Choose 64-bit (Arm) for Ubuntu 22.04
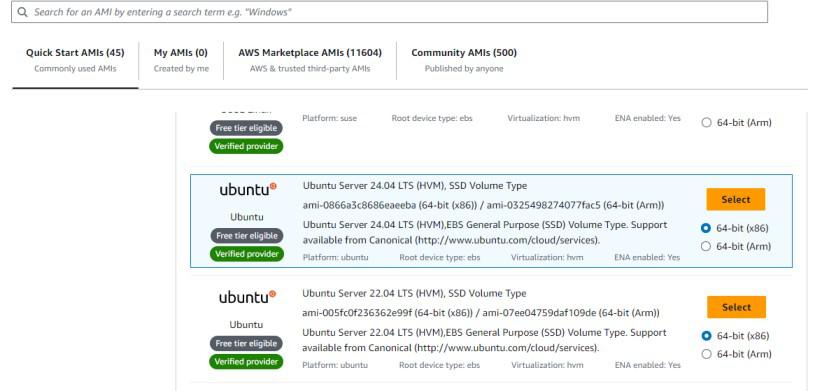 (706, 354)
